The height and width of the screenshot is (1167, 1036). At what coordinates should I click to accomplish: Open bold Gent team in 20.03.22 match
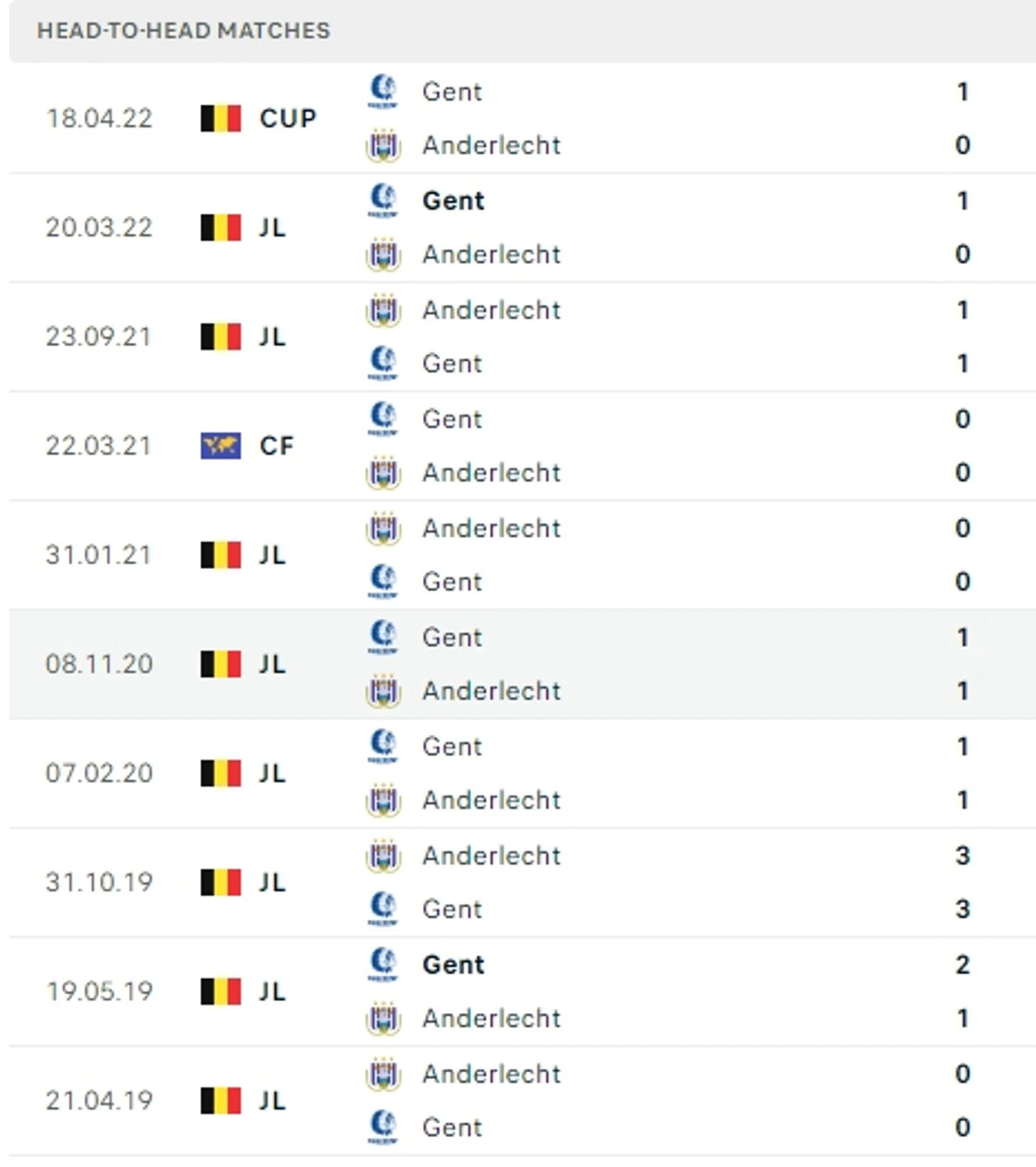coord(453,201)
